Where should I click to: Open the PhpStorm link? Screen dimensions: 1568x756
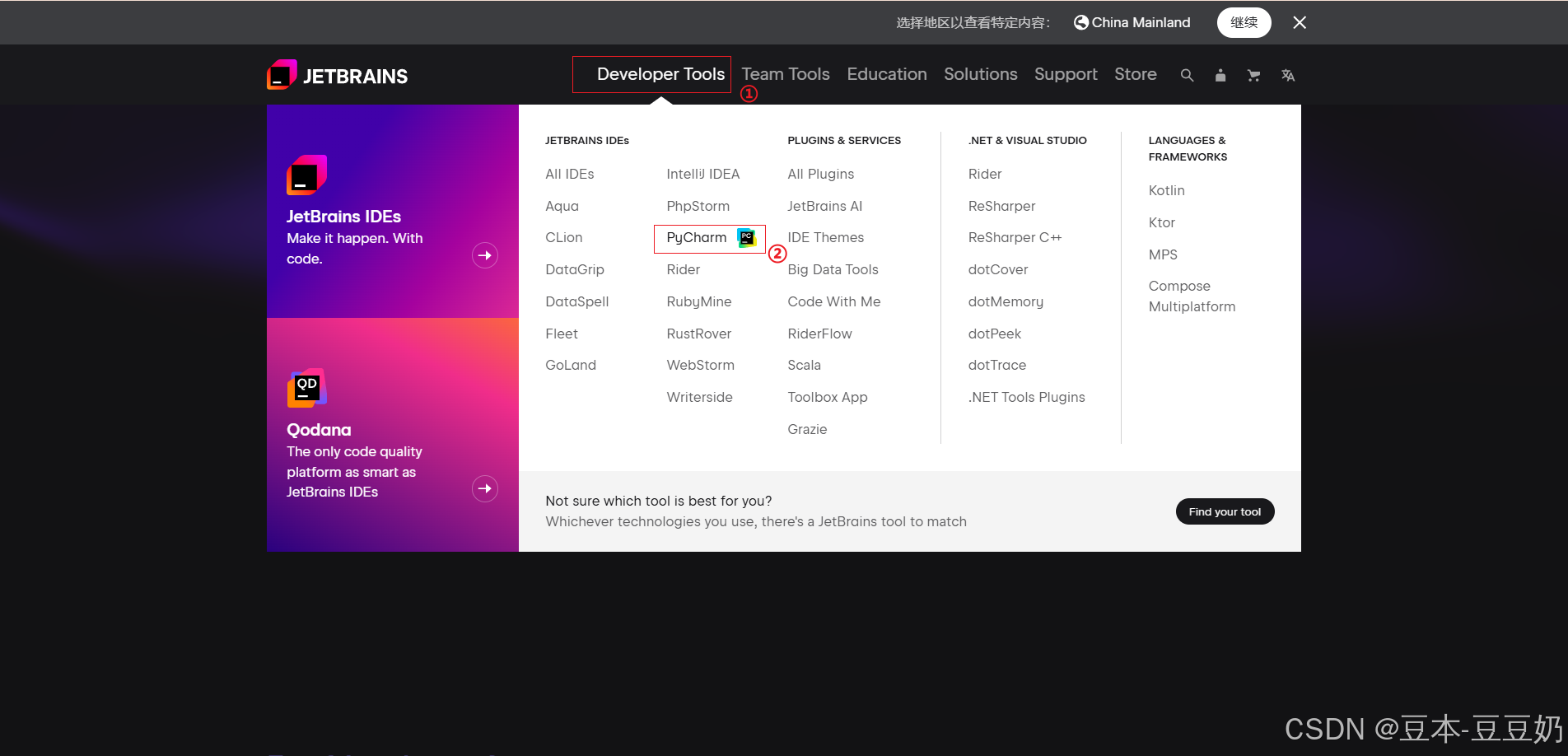pos(698,206)
